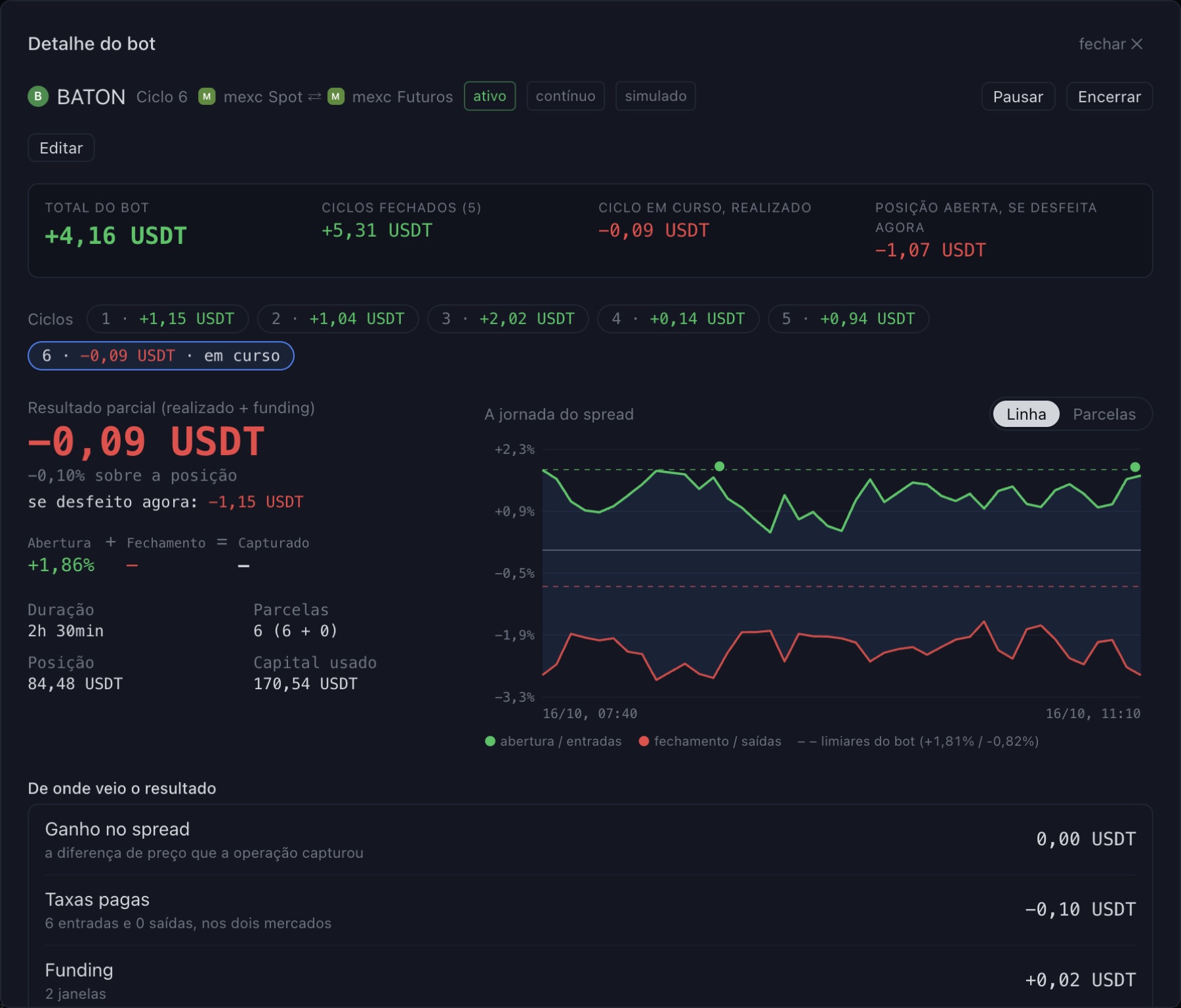Screen dimensions: 1181x1008
Task: Click the abertura / entradas legend item
Action: 553,741
